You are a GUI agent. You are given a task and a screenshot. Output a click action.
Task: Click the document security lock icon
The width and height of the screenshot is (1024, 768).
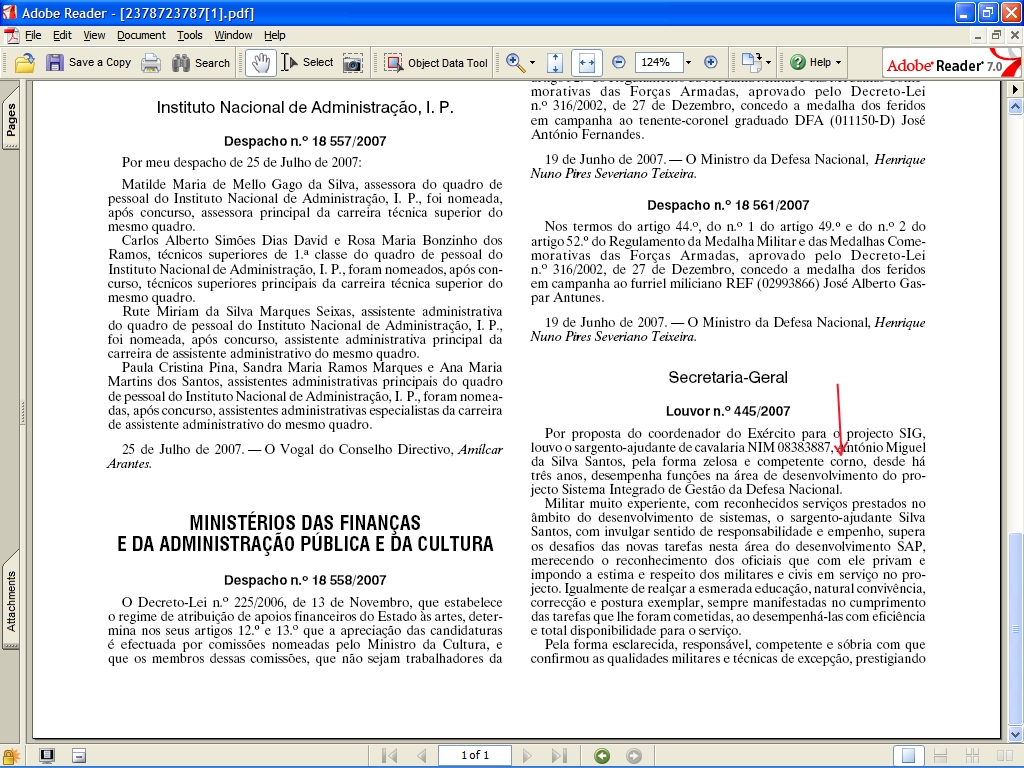11,756
